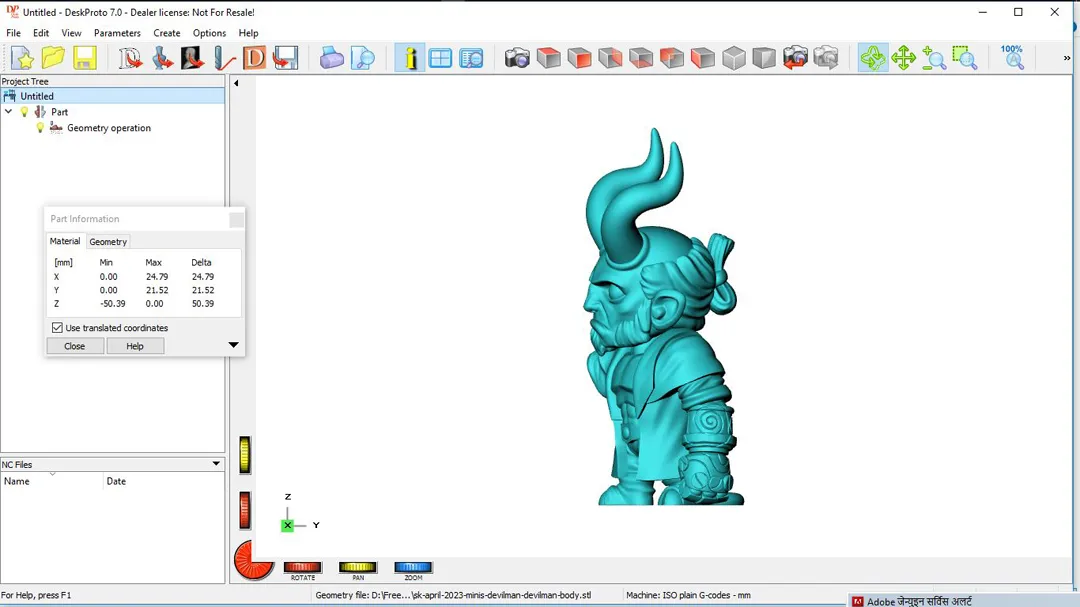Activate the green four-arrow pan mouse tool

pos(903,58)
